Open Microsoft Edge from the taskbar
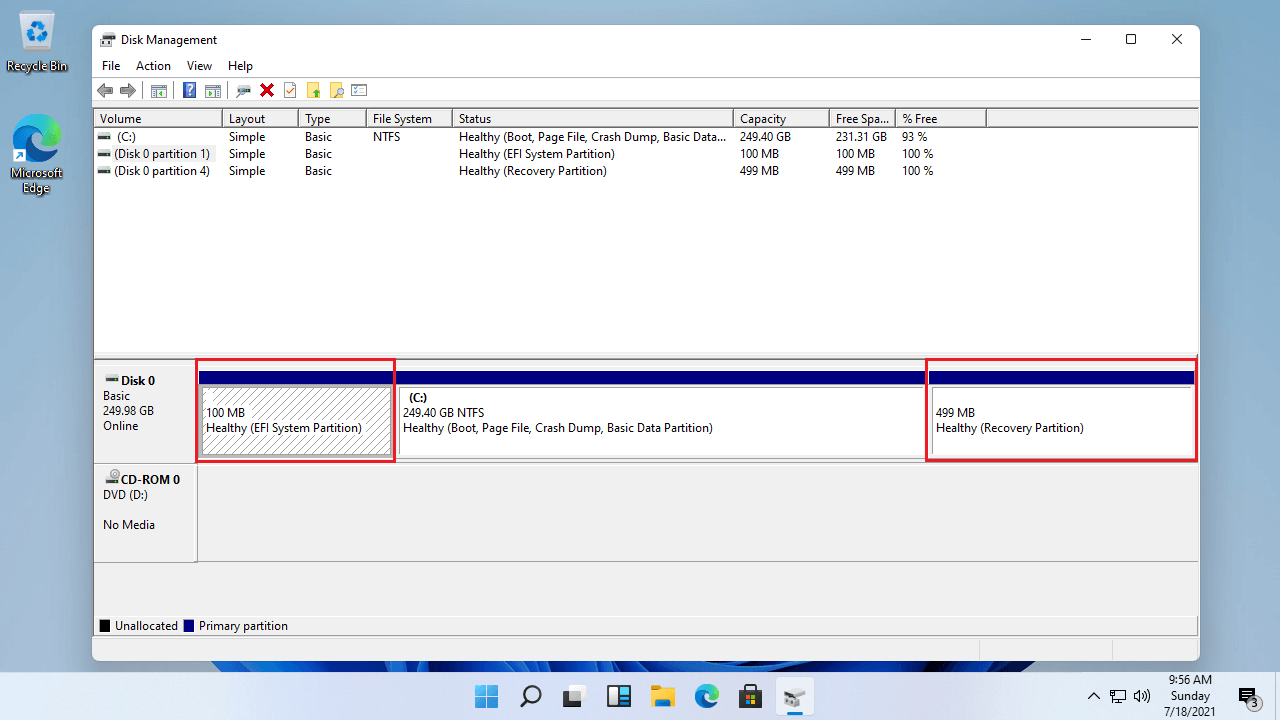Viewport: 1280px width, 720px height. point(707,696)
